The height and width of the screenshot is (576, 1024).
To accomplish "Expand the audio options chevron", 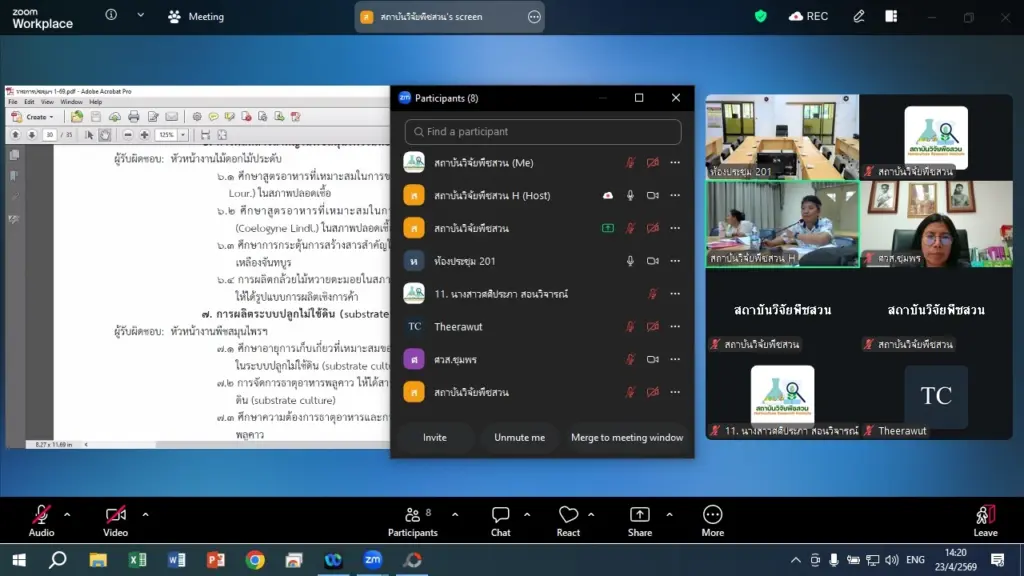I will pyautogui.click(x=67, y=515).
